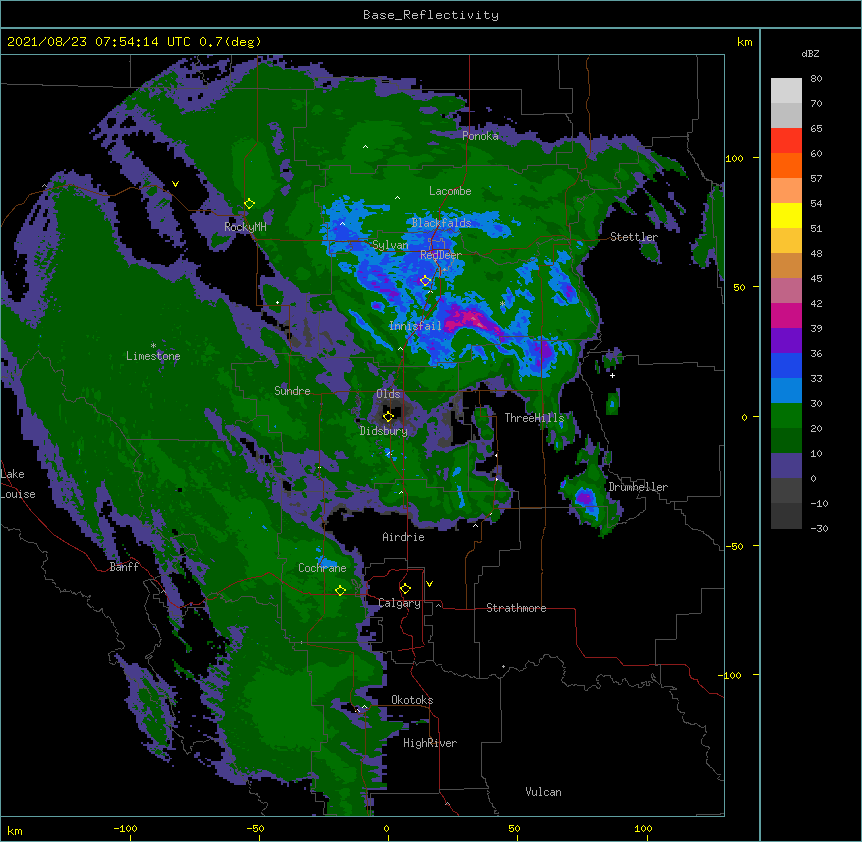
Task: Select the gold 51 dBZ legend swatch
Action: pos(786,240)
